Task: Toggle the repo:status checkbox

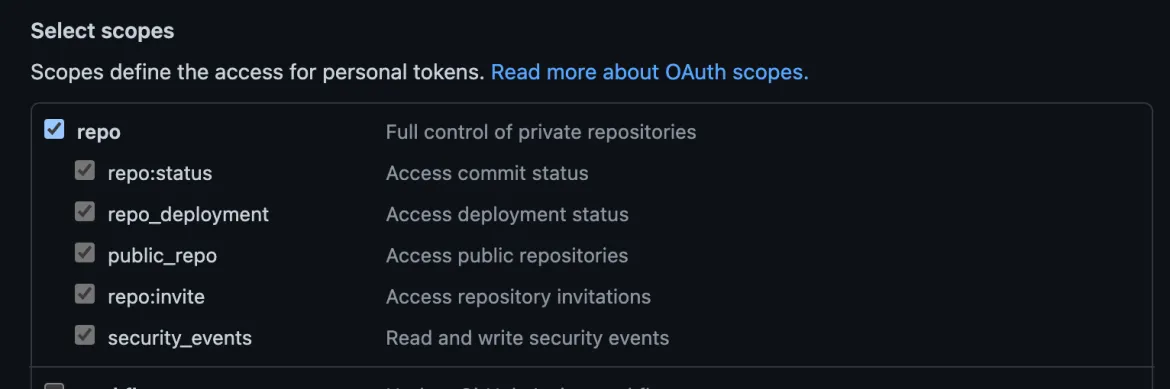Action: tap(85, 171)
